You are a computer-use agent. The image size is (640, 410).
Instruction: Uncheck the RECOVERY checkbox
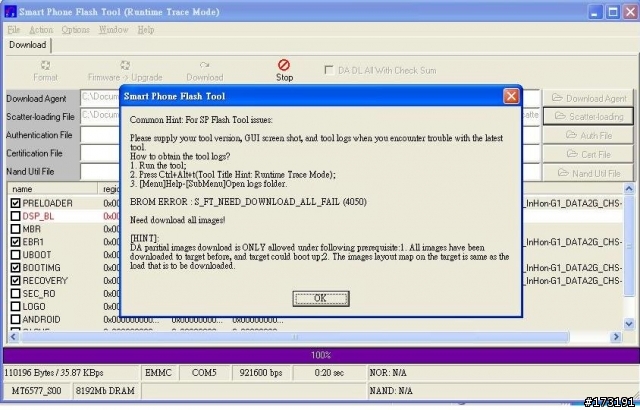click(x=16, y=281)
